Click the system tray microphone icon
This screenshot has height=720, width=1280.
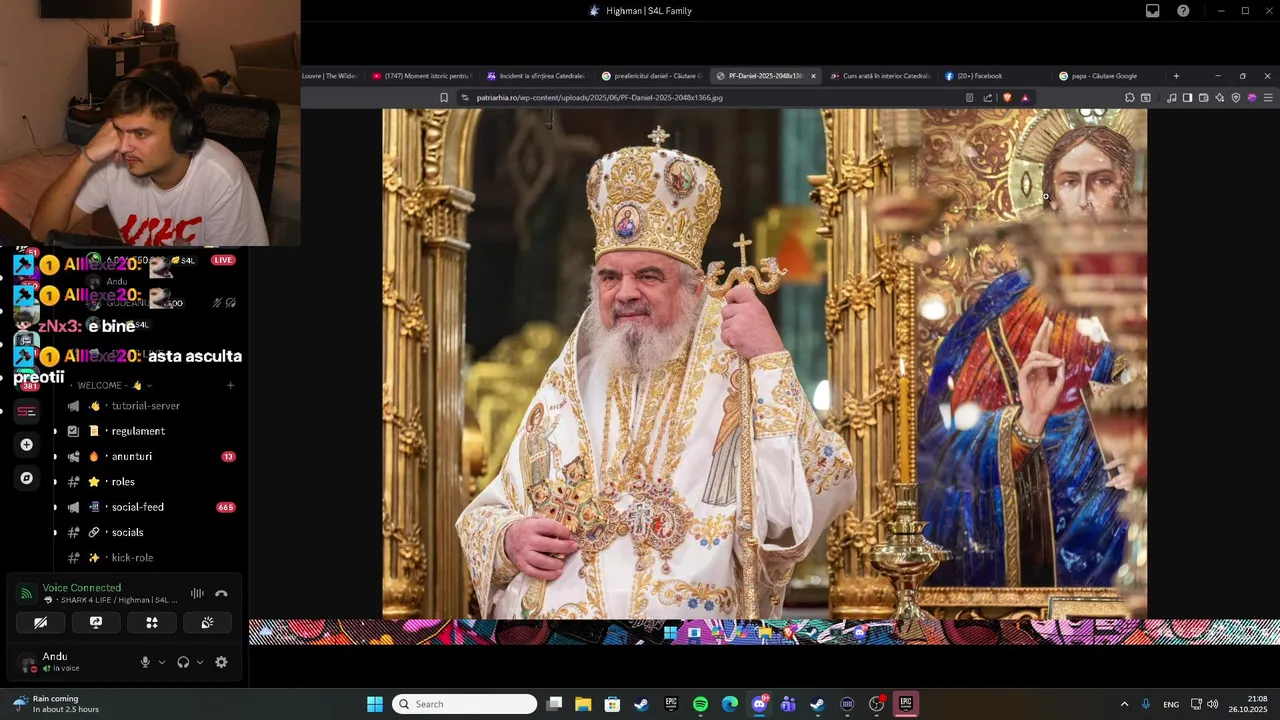click(x=1146, y=704)
